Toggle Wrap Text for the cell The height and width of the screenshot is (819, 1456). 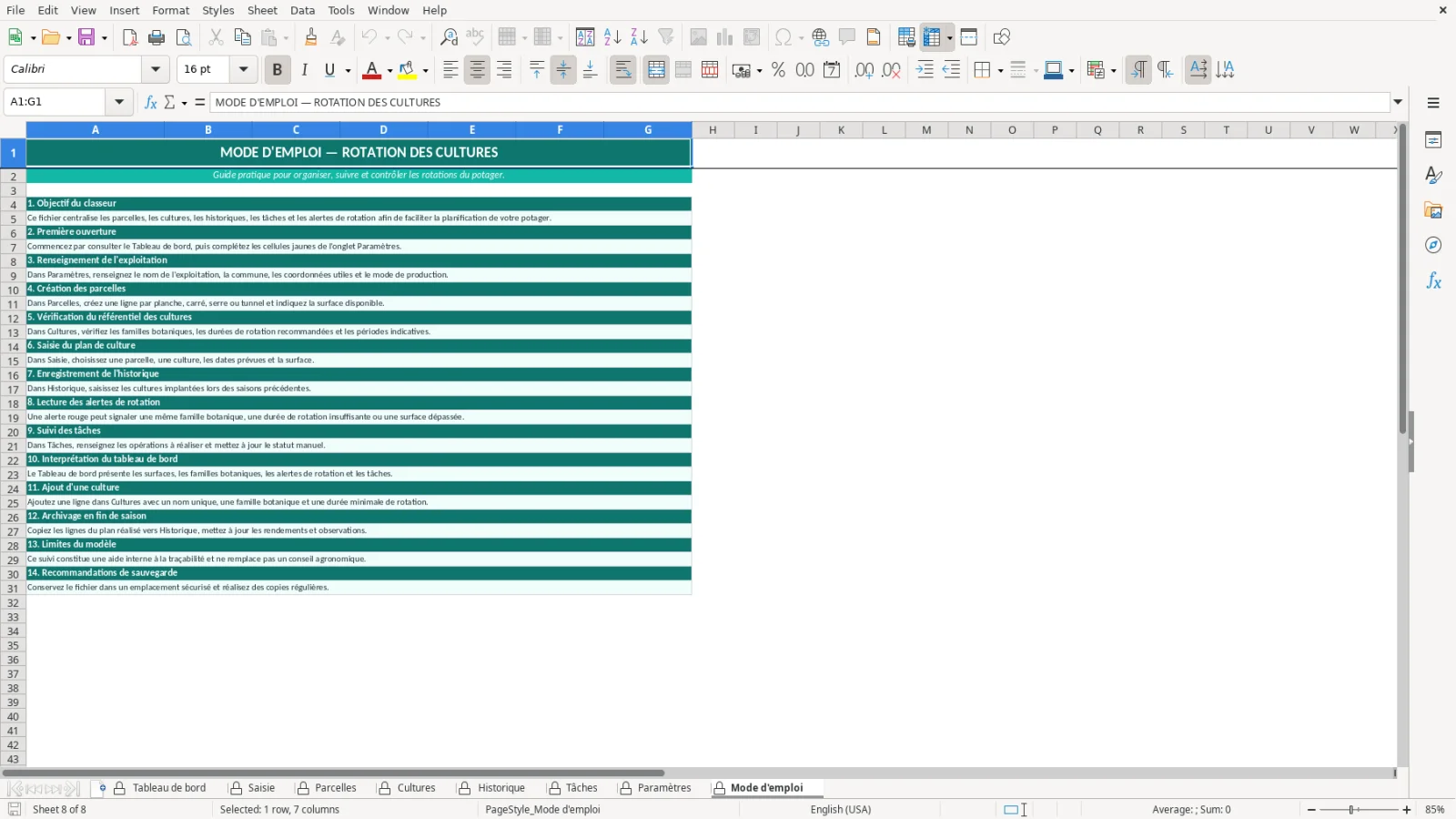623,70
